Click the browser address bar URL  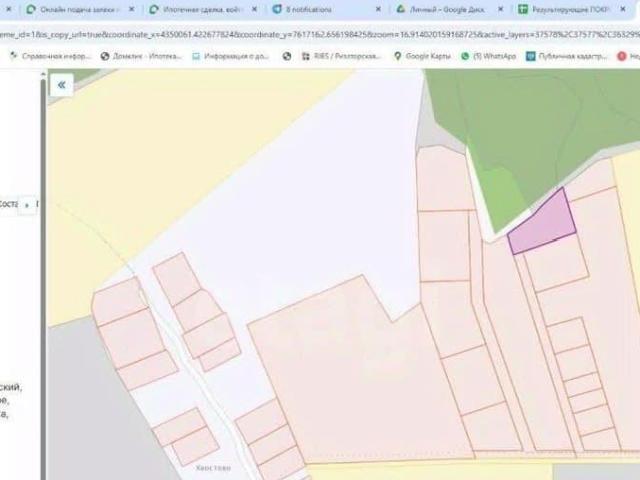tap(320, 35)
